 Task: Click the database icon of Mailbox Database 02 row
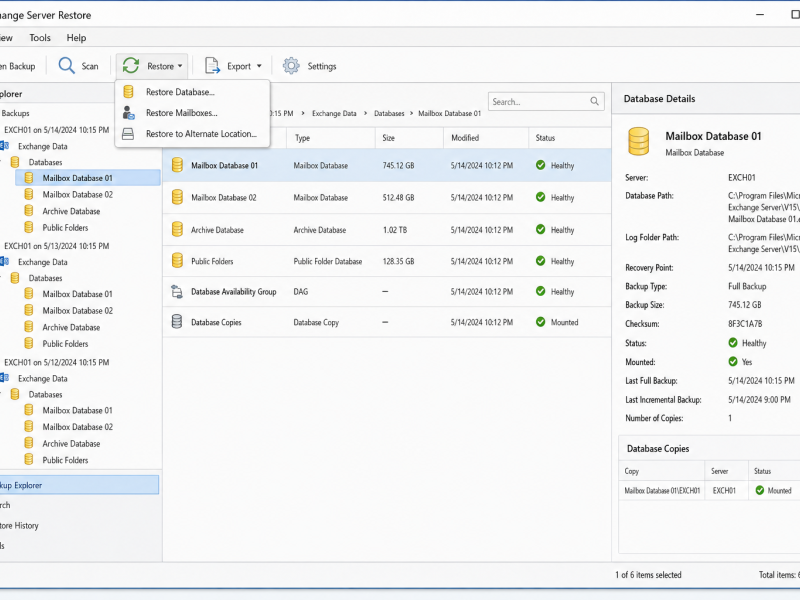pyautogui.click(x=177, y=197)
